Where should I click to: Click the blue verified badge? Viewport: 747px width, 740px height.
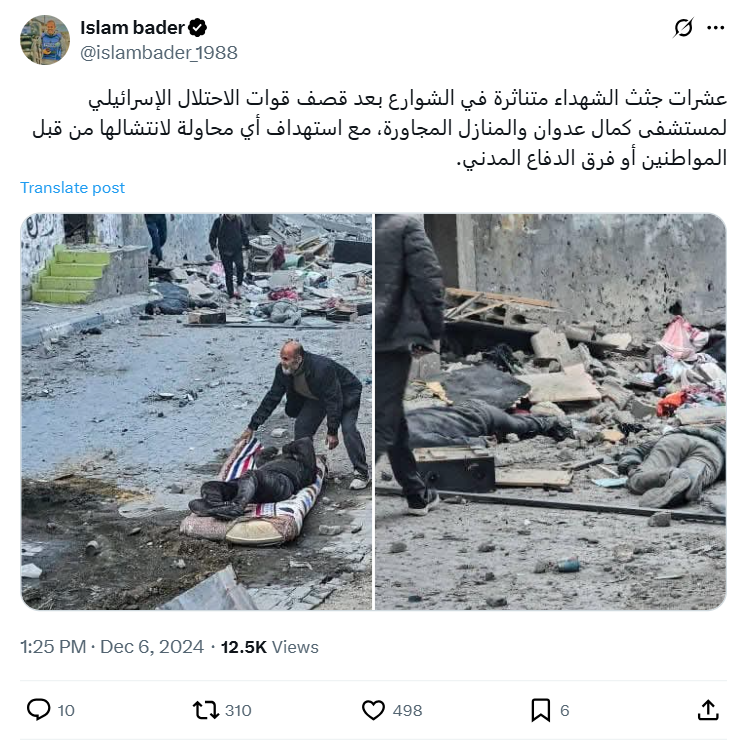197,28
